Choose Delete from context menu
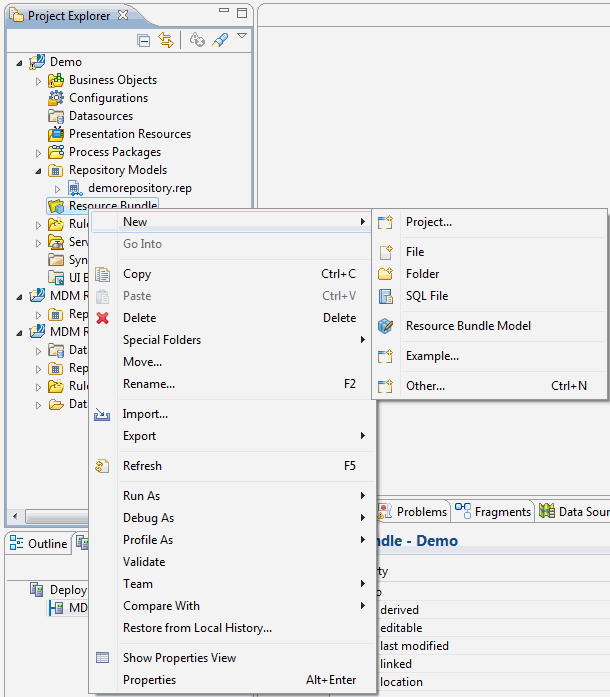 (231, 318)
